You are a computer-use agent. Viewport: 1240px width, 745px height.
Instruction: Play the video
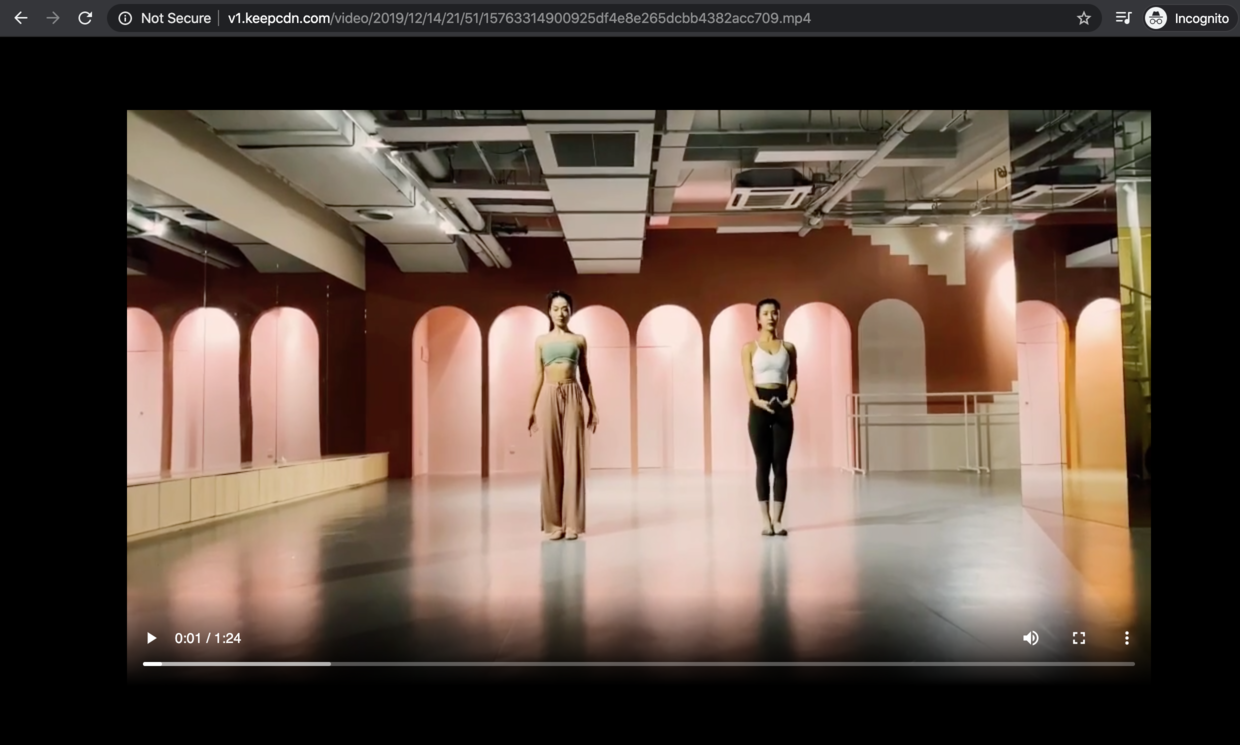151,638
